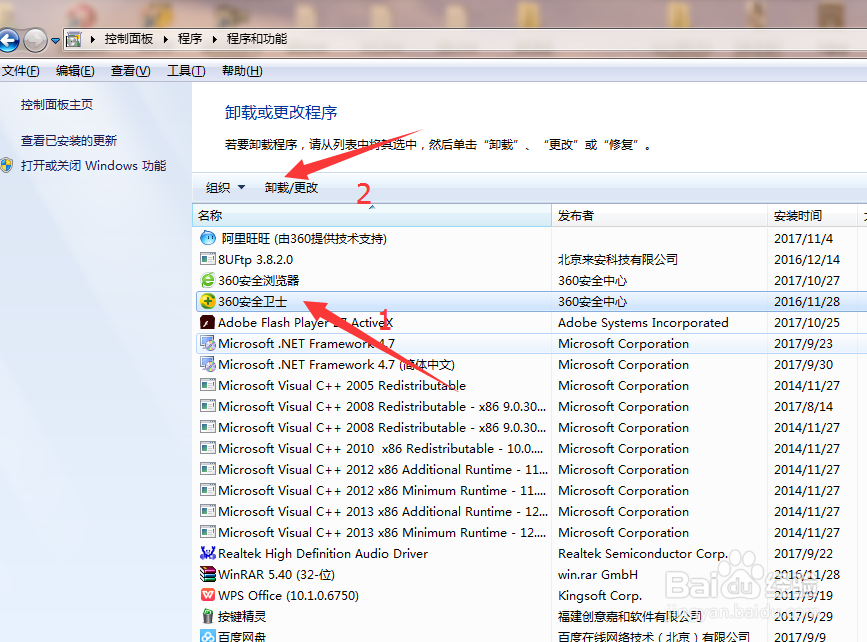This screenshot has height=642, width=867.
Task: Click the 阿里旺旺 program icon
Action: [208, 238]
